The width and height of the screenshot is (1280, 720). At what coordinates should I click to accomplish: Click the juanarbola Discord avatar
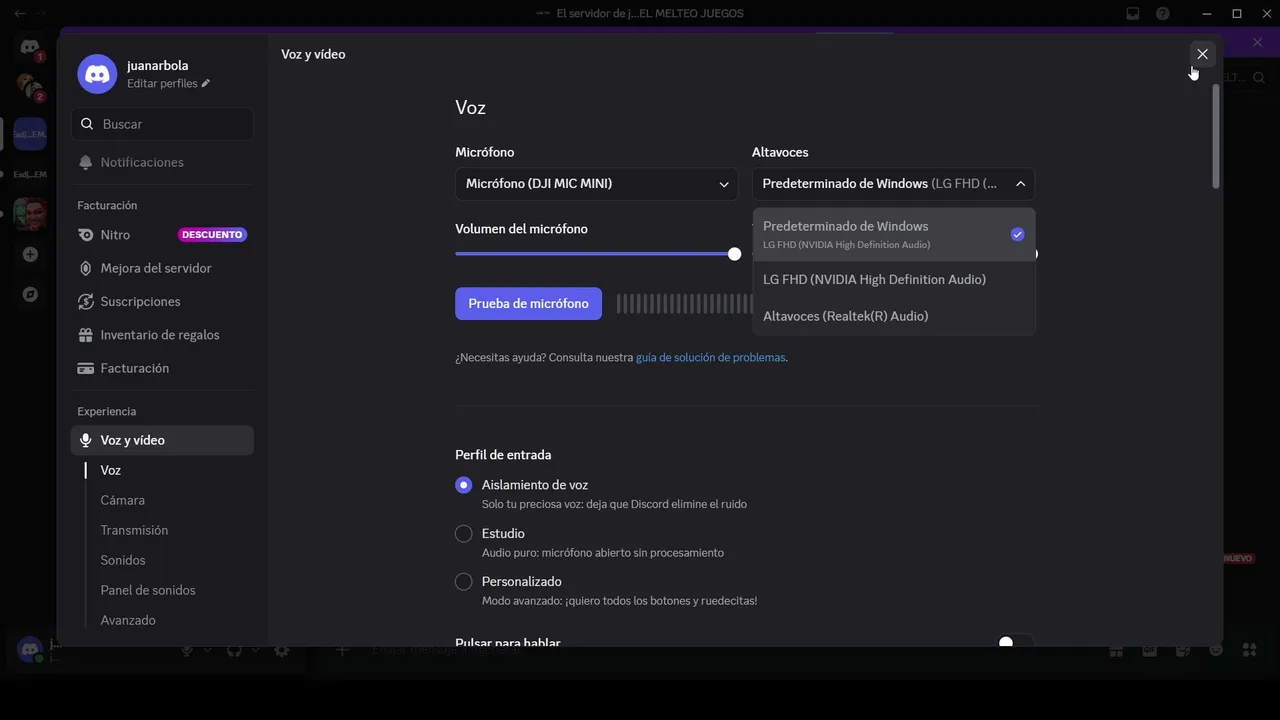97,74
